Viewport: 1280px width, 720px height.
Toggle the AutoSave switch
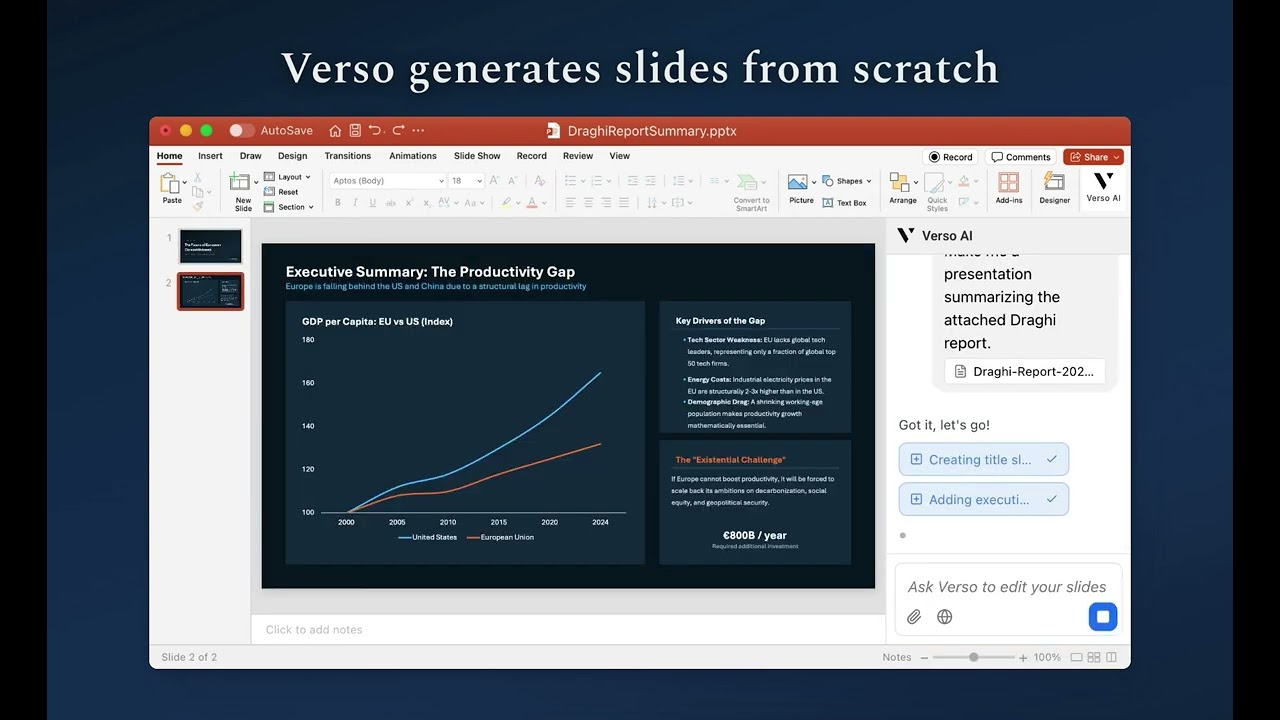pyautogui.click(x=241, y=130)
